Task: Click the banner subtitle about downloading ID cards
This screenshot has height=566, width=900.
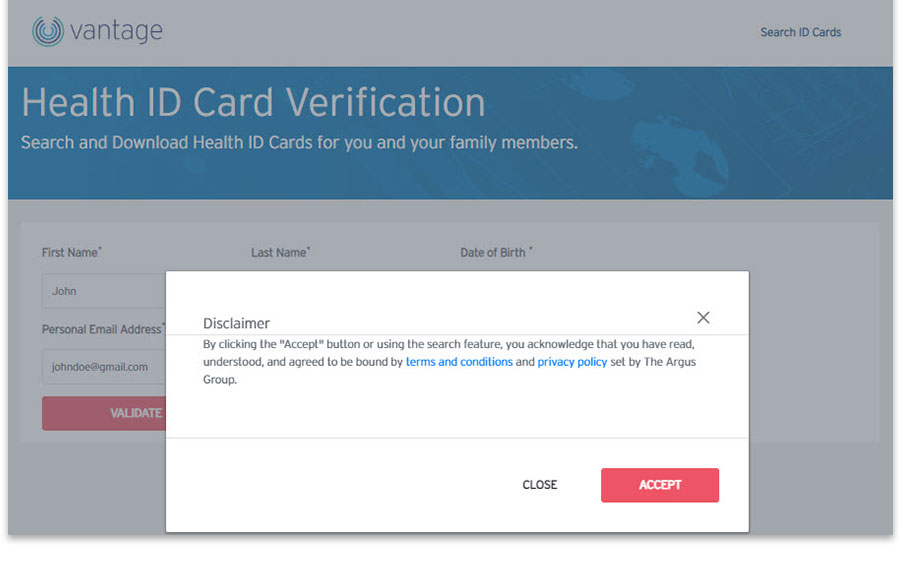Action: [299, 142]
